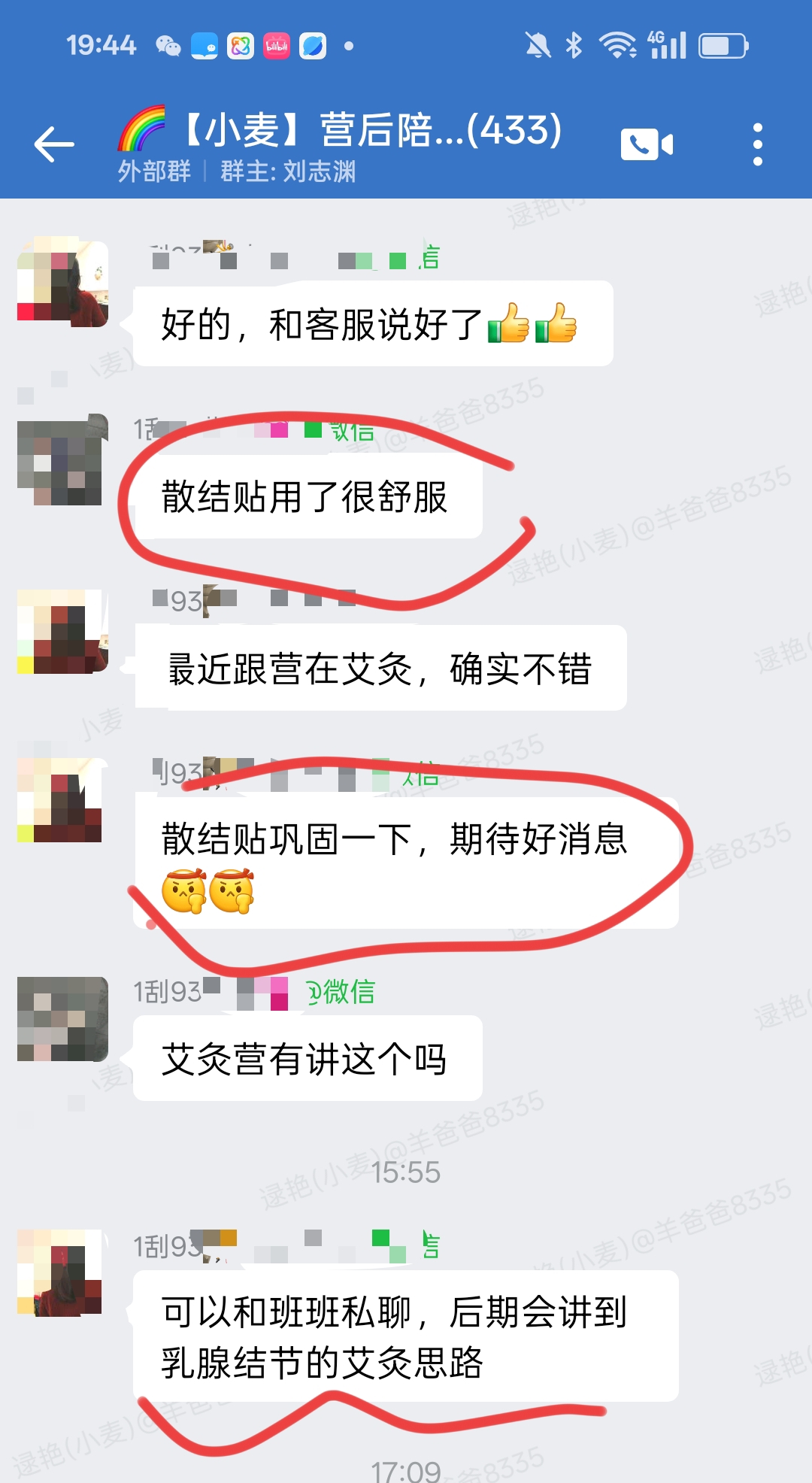Open avatar beside 最近跟营在艾灸 message

[x=62, y=632]
